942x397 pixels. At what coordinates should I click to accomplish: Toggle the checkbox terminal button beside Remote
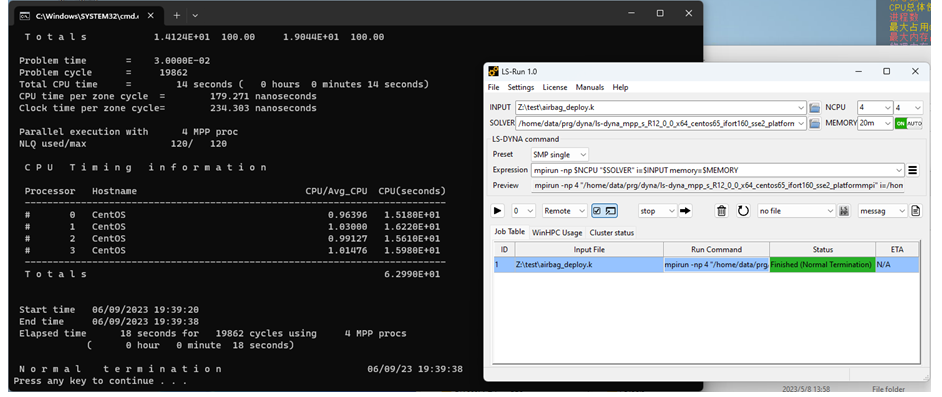click(x=604, y=211)
